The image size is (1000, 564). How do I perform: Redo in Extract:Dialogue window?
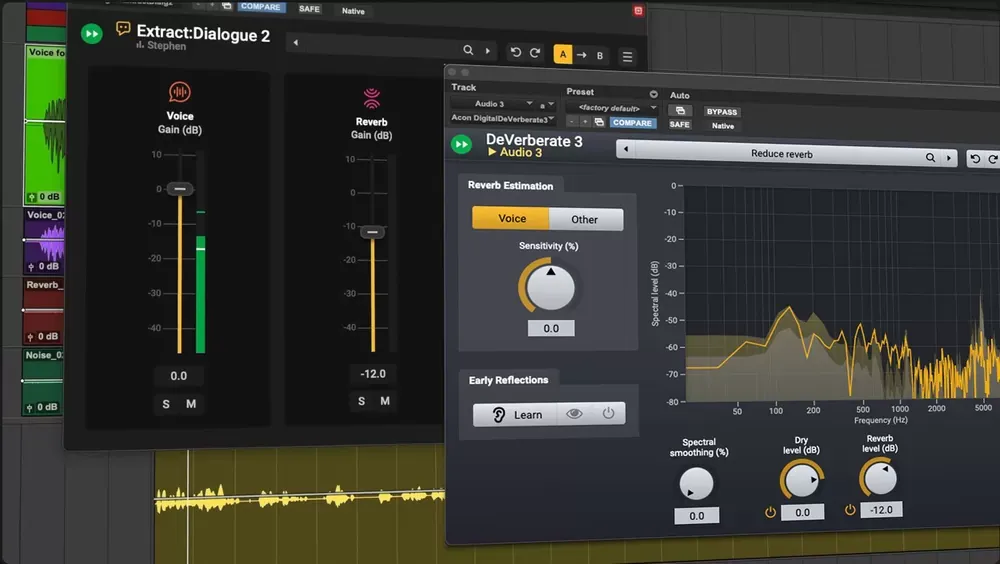click(535, 53)
